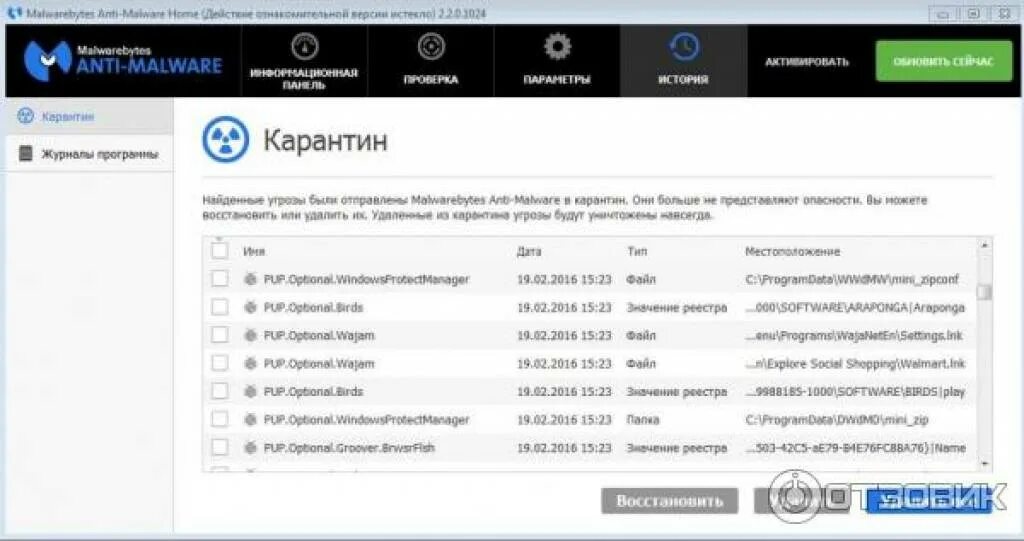Screen dimensions: 1024x541
Task: Click the Malwarebytes Anti-Malware logo
Action: [x=123, y=59]
